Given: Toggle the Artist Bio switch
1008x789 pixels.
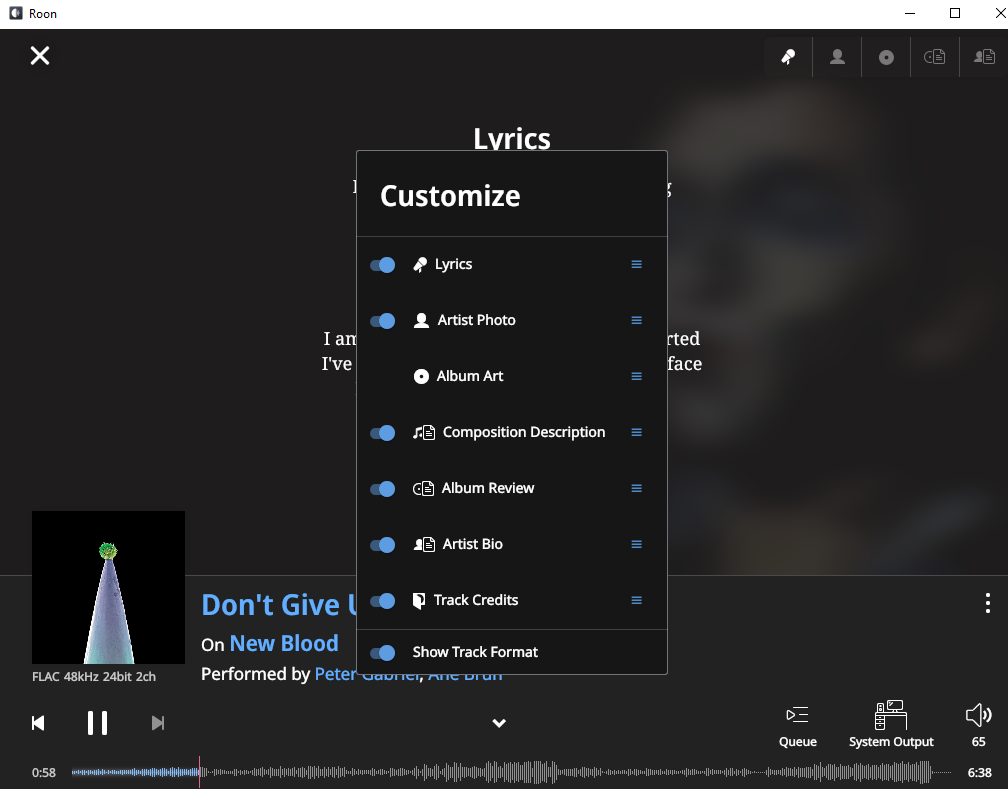Looking at the screenshot, I should pos(382,545).
